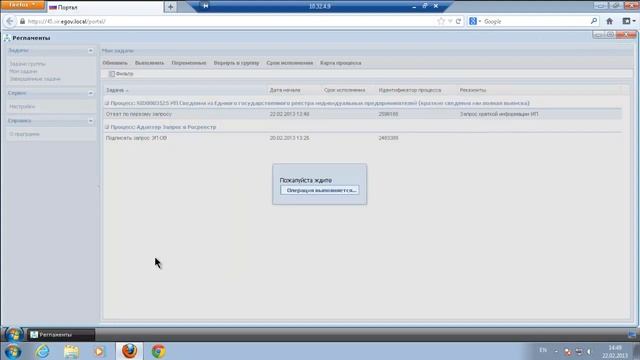
Task: Bookmark page with the star icon
Action: click(441, 21)
